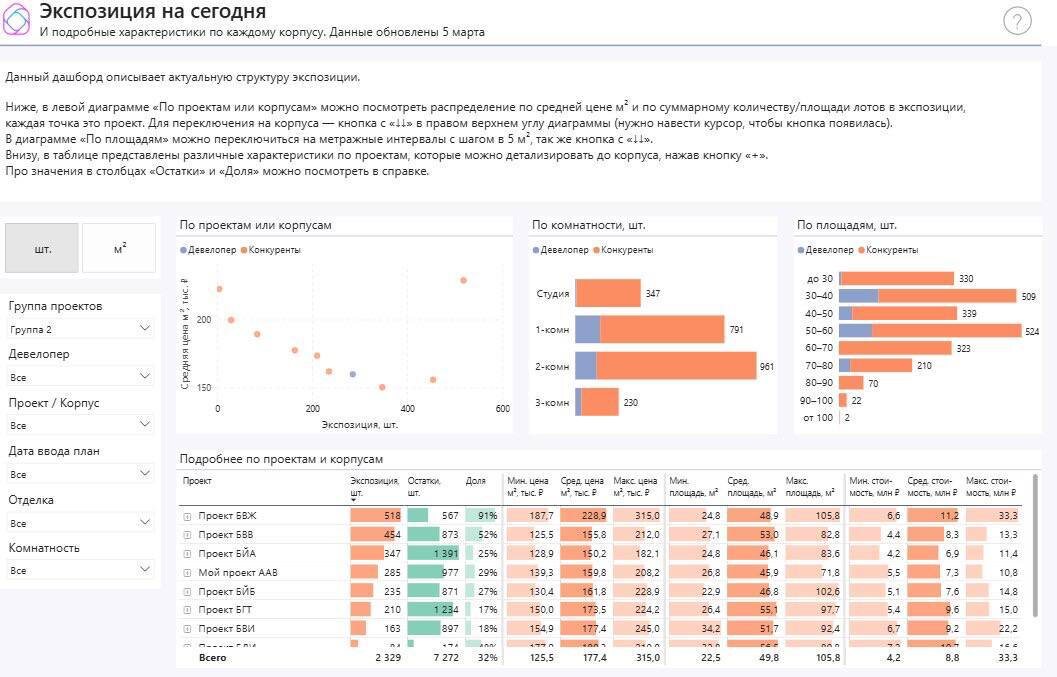Click the По комнатности, шт. chart title
Image resolution: width=1057 pixels, height=677 pixels.
pos(588,225)
